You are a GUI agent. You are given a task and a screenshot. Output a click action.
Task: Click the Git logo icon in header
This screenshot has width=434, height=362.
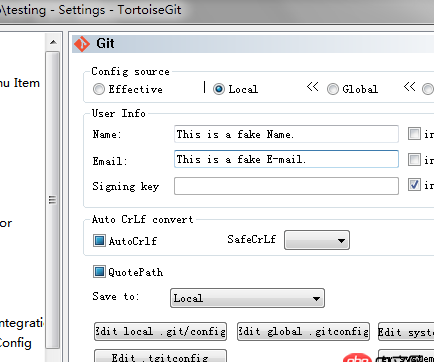(x=82, y=44)
